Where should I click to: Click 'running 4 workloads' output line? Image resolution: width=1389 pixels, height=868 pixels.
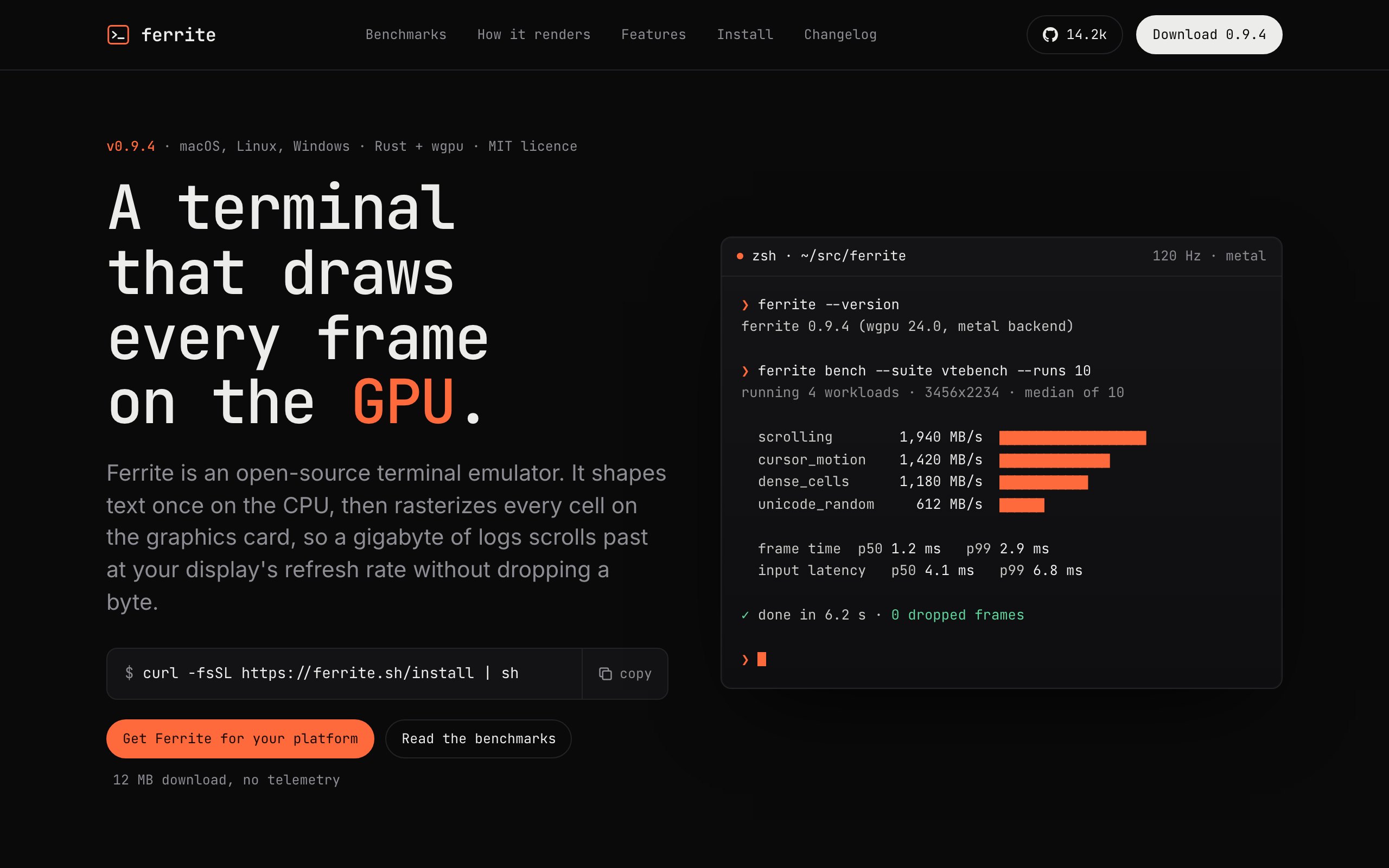pyautogui.click(x=933, y=393)
